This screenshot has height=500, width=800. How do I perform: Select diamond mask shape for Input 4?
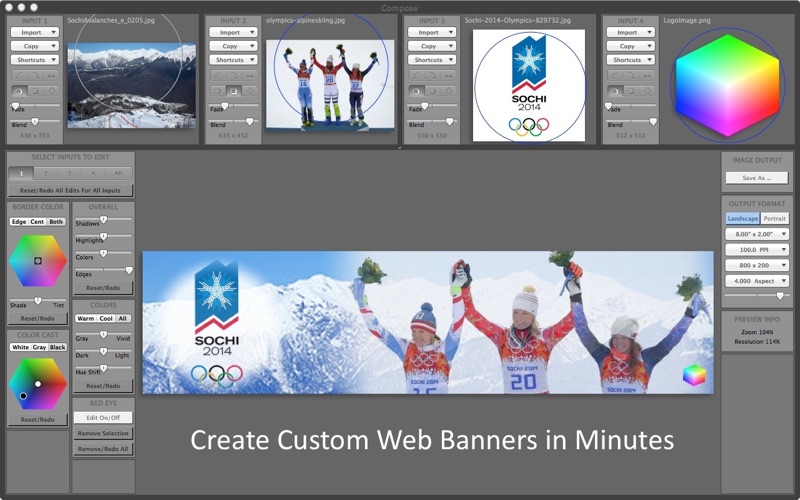pyautogui.click(x=647, y=91)
